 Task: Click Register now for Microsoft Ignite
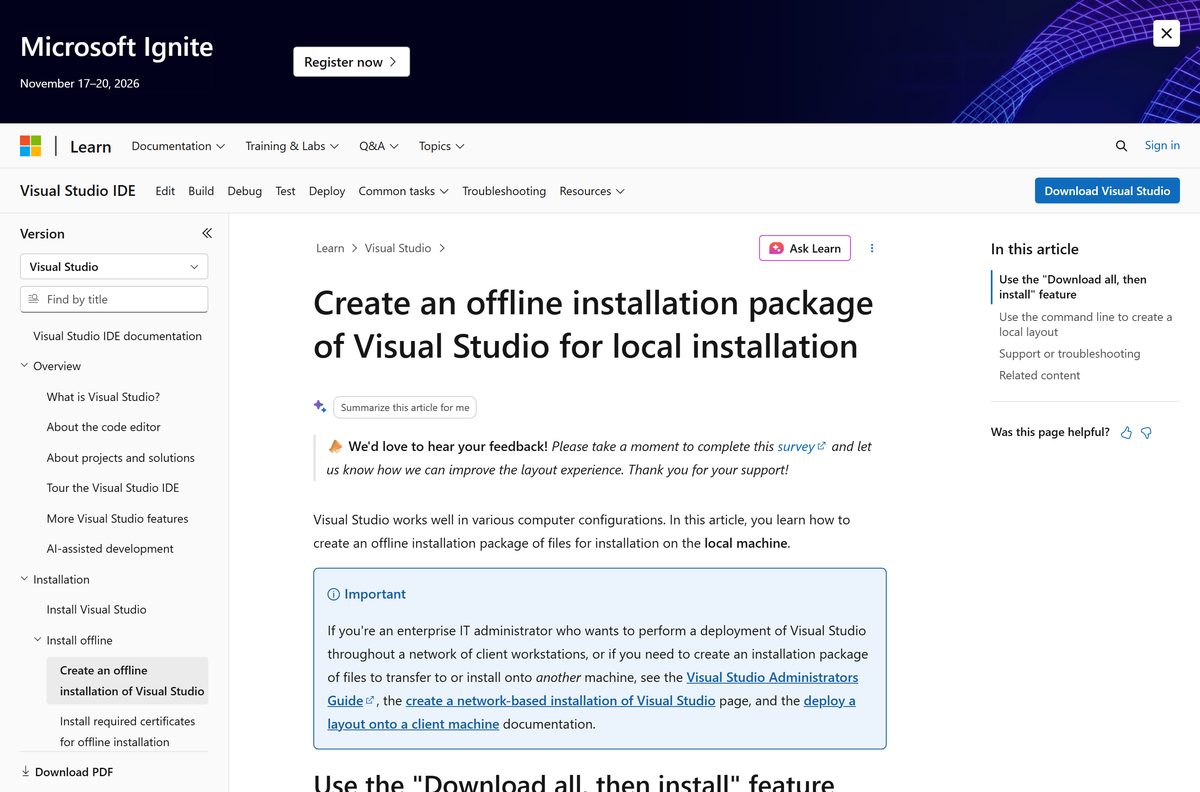coord(351,62)
